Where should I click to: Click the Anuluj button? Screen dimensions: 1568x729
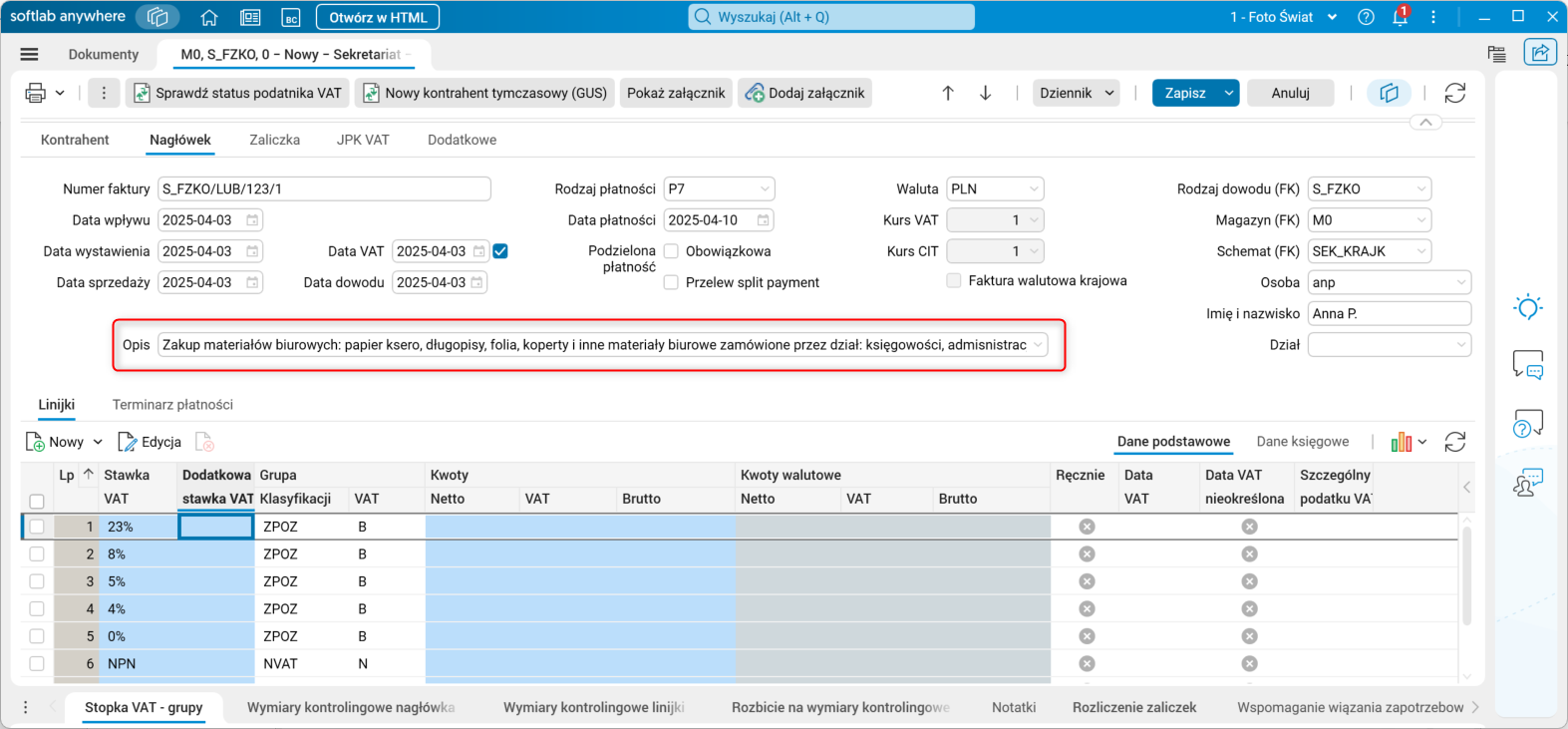click(1291, 93)
